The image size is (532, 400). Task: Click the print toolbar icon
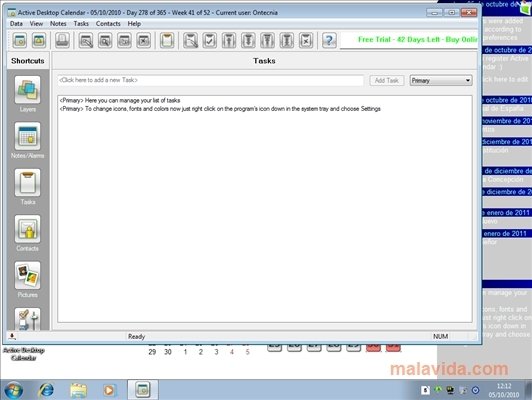click(x=62, y=40)
